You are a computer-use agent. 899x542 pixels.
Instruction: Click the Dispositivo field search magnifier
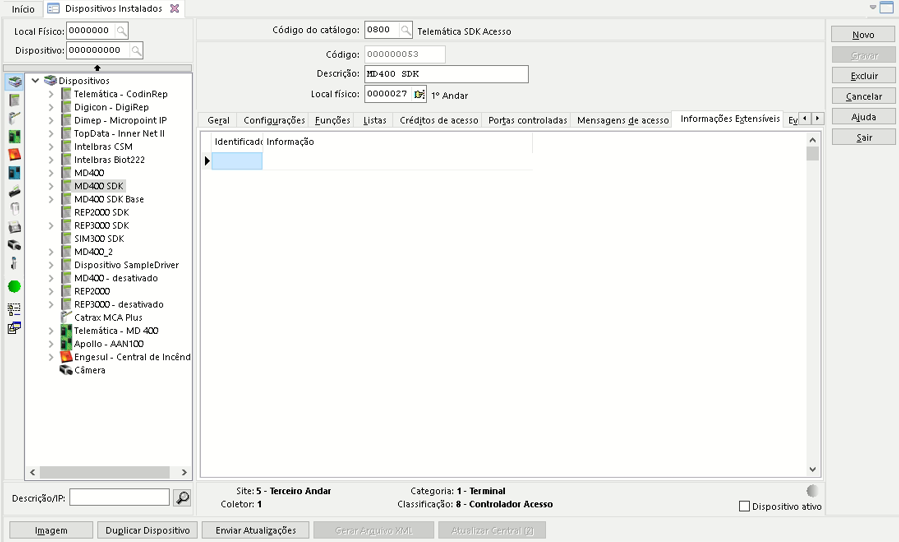coord(136,50)
